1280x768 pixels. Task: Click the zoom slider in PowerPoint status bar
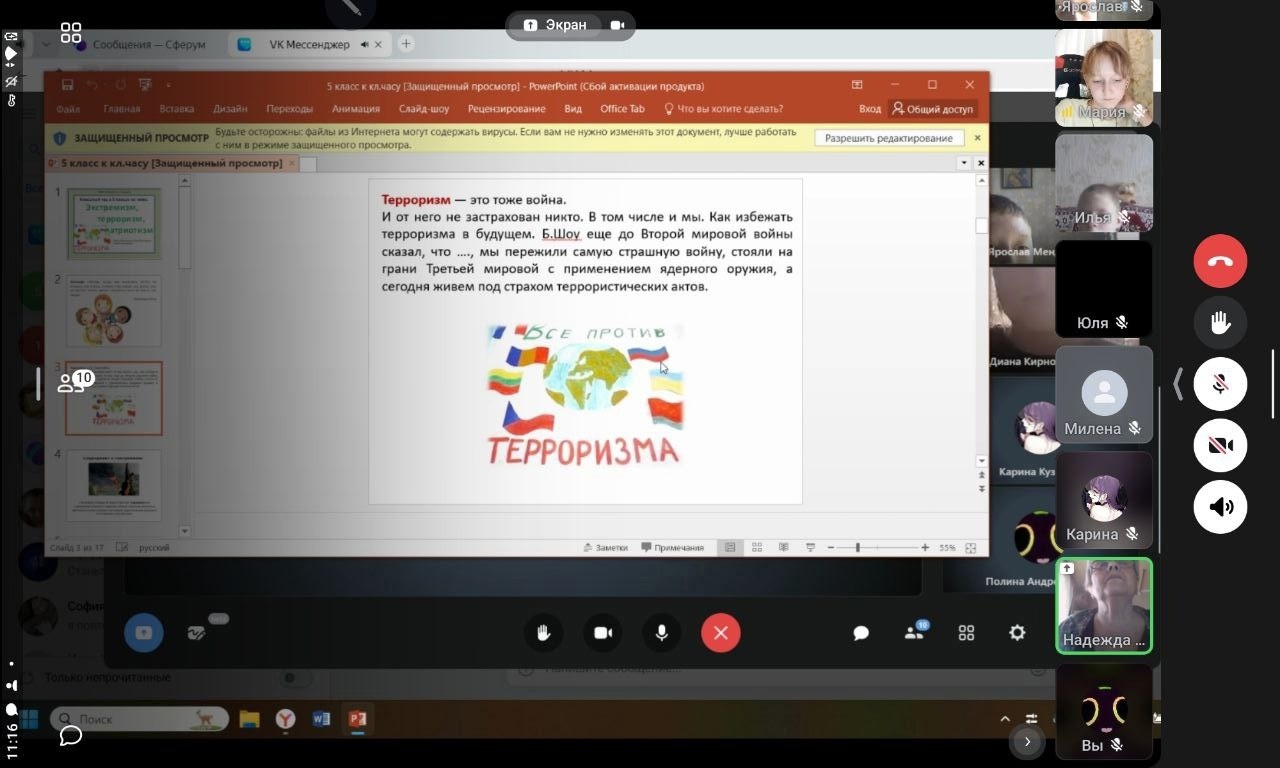pos(878,547)
